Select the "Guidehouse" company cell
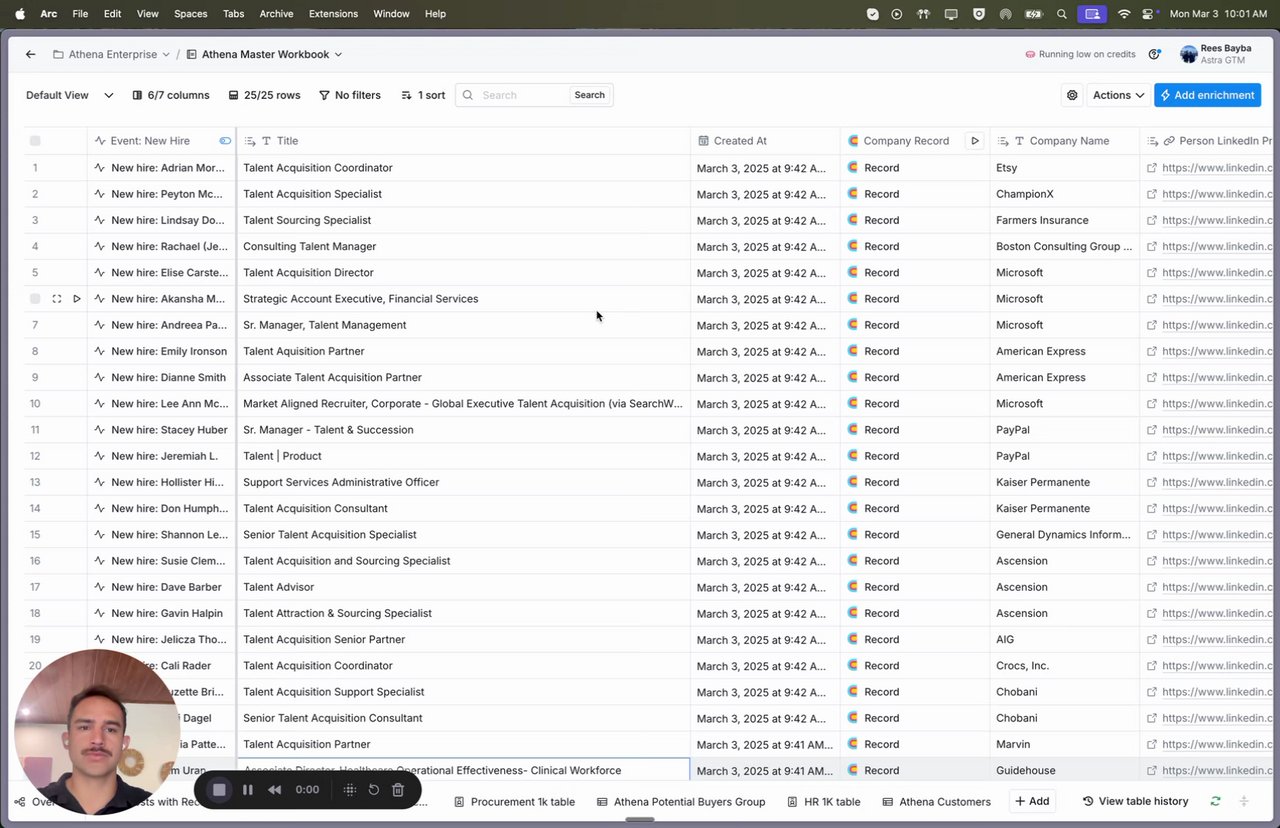 (1064, 771)
